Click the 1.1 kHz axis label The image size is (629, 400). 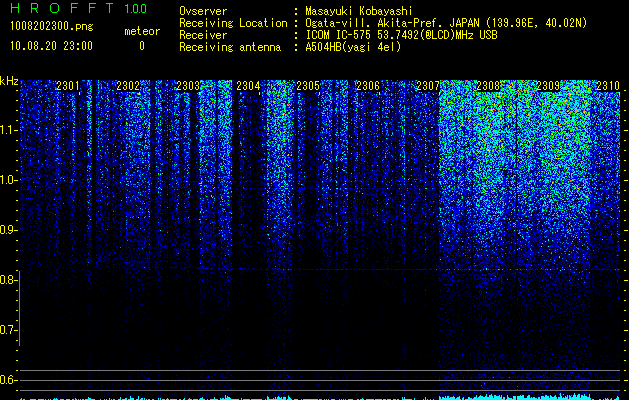[9, 130]
